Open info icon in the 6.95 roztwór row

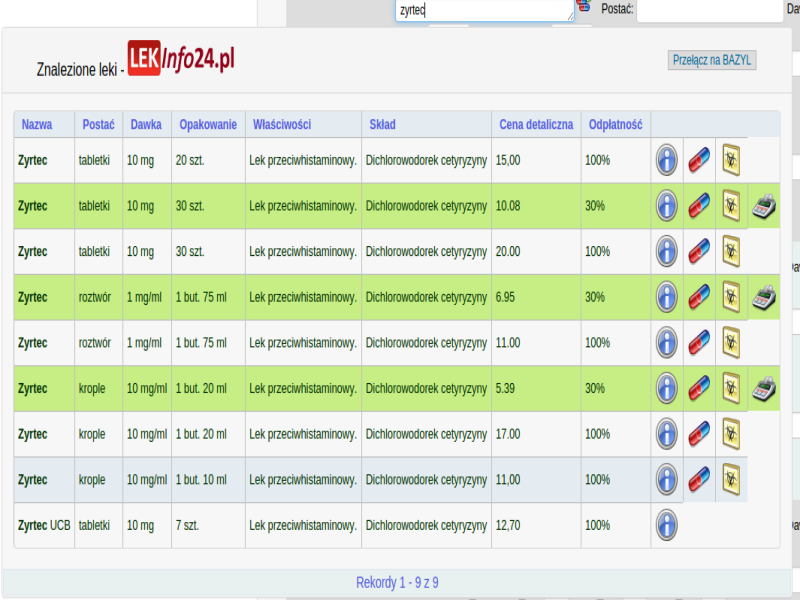pos(666,297)
